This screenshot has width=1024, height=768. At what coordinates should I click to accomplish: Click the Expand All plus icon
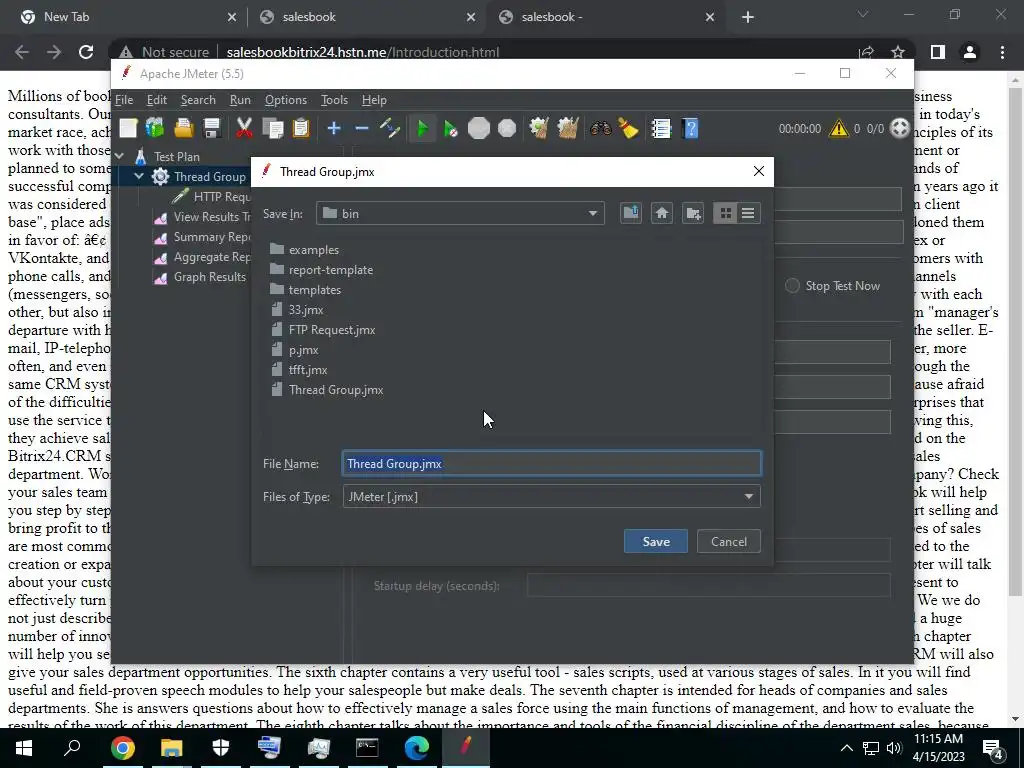(x=334, y=129)
